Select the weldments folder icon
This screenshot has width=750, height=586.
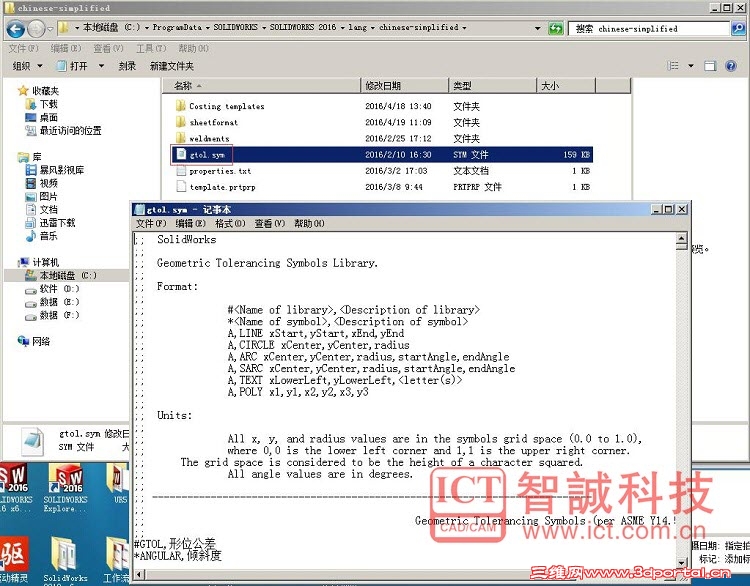click(x=180, y=138)
